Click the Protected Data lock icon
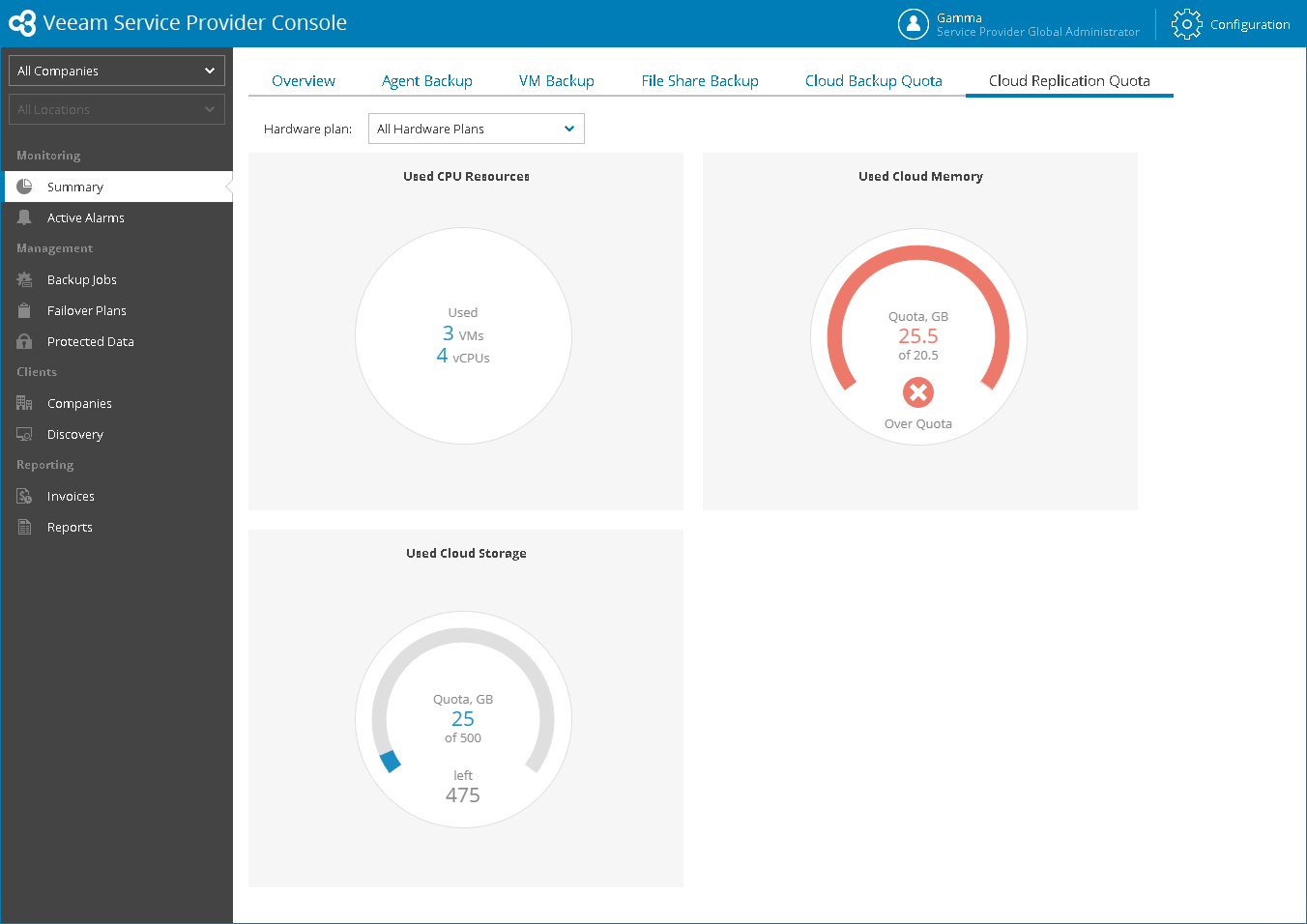1307x924 pixels. (x=24, y=341)
